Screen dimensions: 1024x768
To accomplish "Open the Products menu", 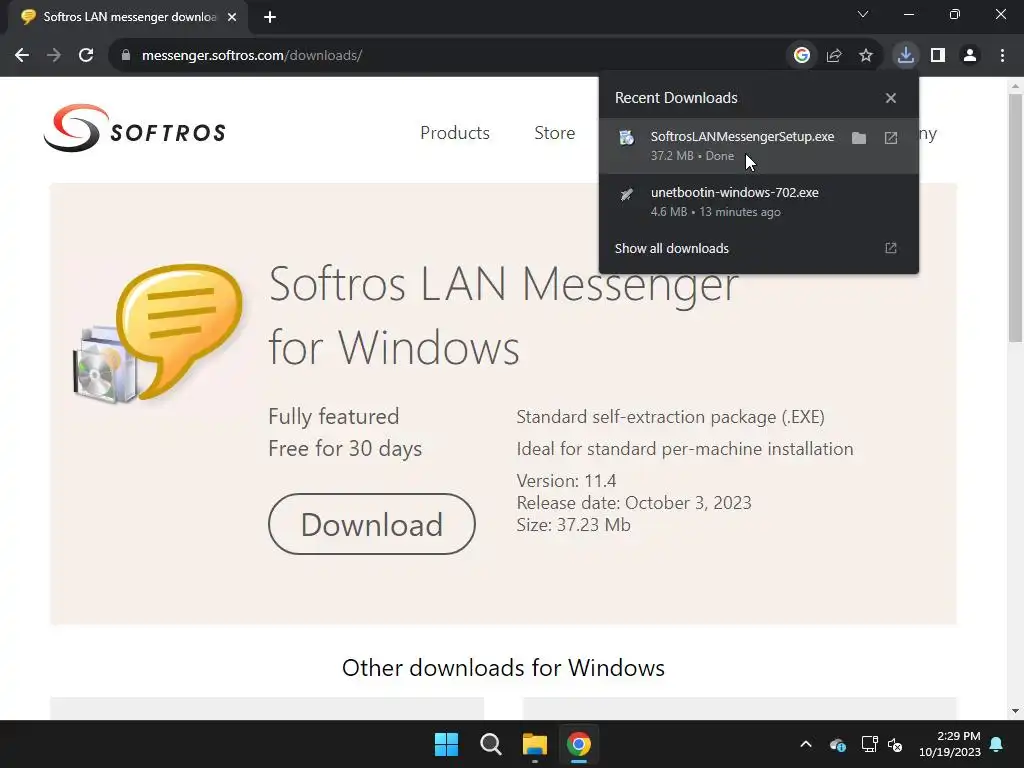I will 455,133.
